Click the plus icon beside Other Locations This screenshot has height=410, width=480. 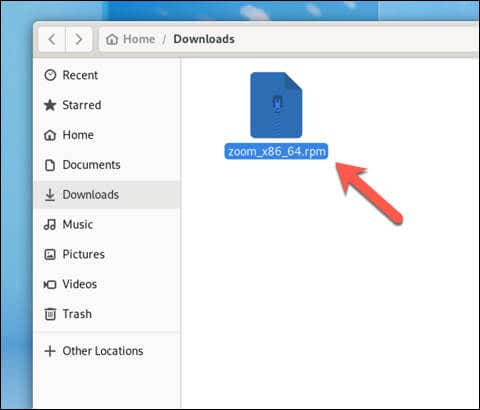(x=50, y=351)
